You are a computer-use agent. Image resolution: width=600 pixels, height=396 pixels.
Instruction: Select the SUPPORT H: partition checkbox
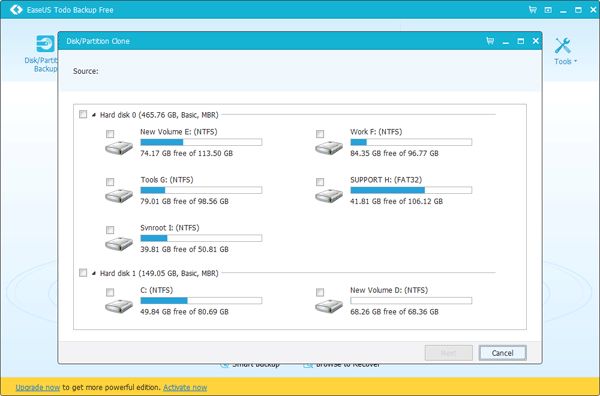(x=320, y=182)
